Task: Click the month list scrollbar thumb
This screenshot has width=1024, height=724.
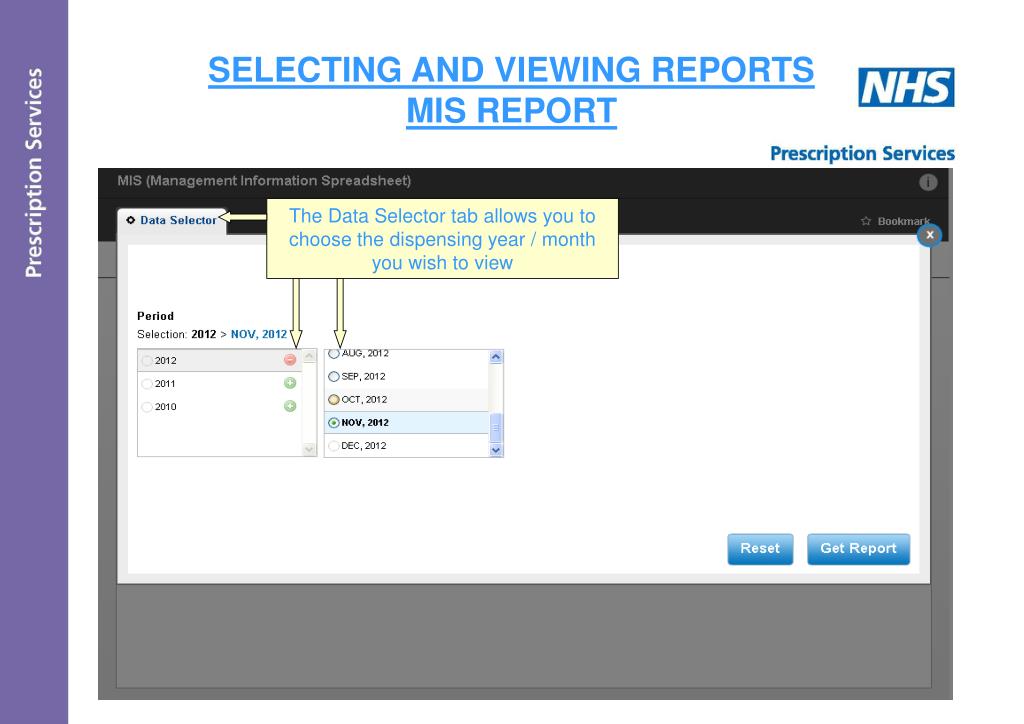Action: 496,428
